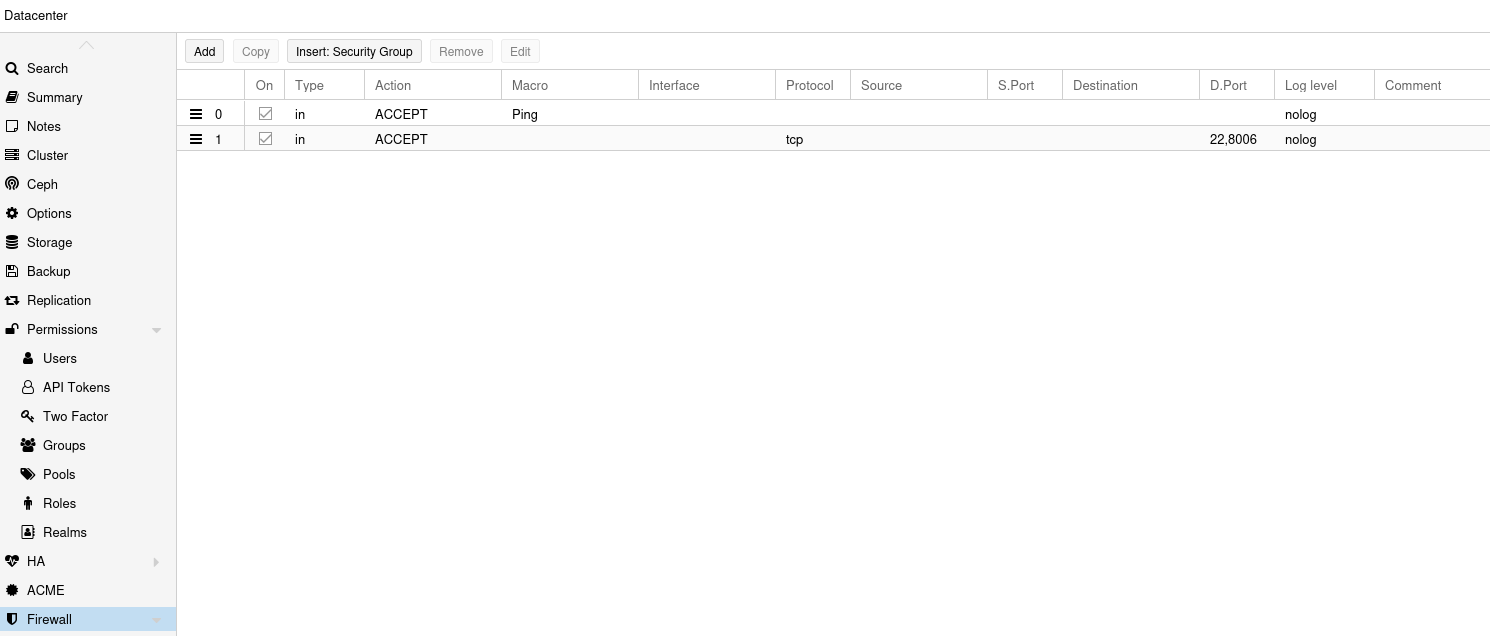Open the Realms menu entry
The height and width of the screenshot is (636, 1490).
[x=64, y=532]
